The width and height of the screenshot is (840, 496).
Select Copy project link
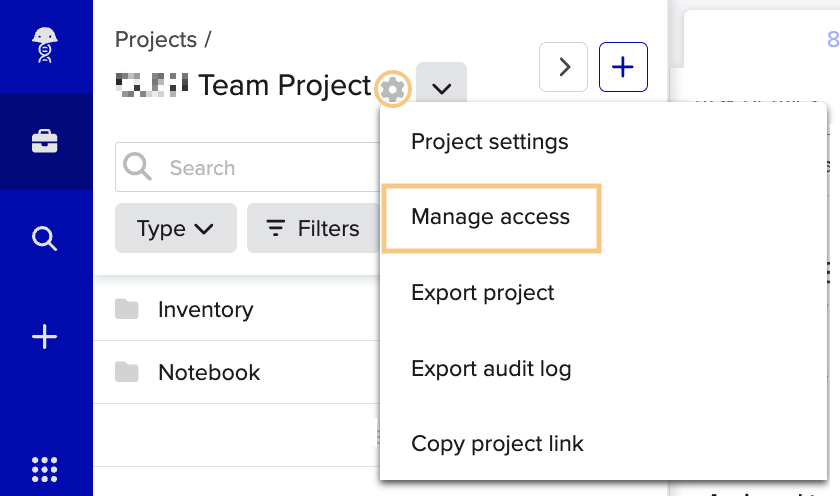[x=497, y=443]
